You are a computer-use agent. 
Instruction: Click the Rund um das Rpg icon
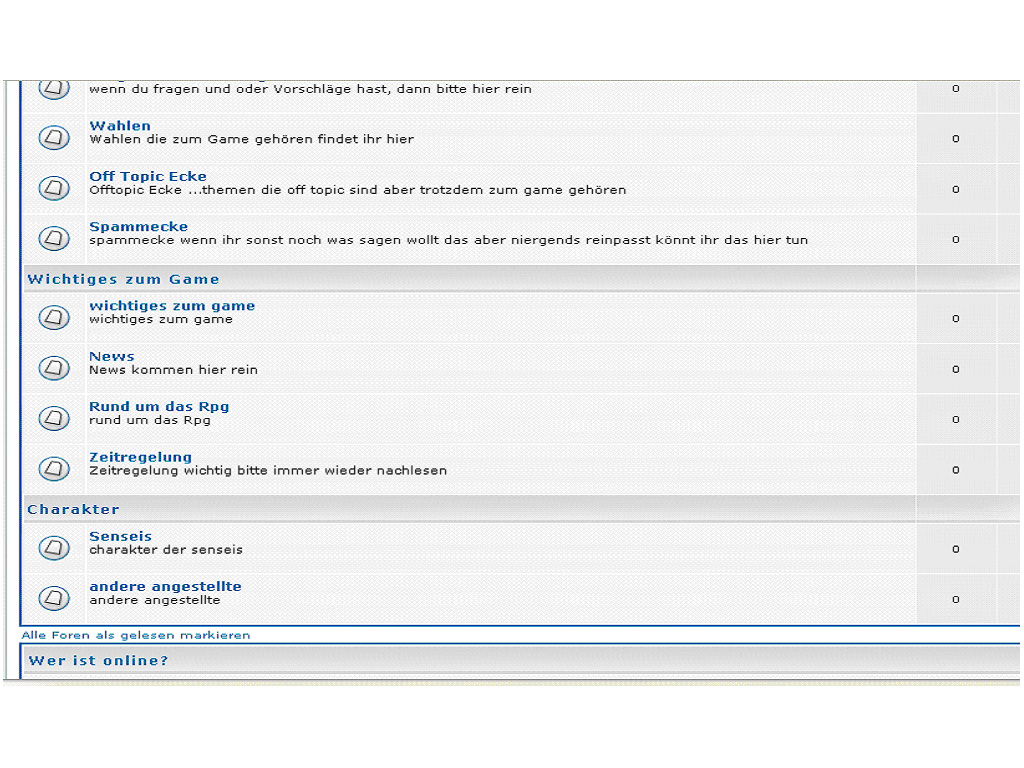[x=54, y=418]
